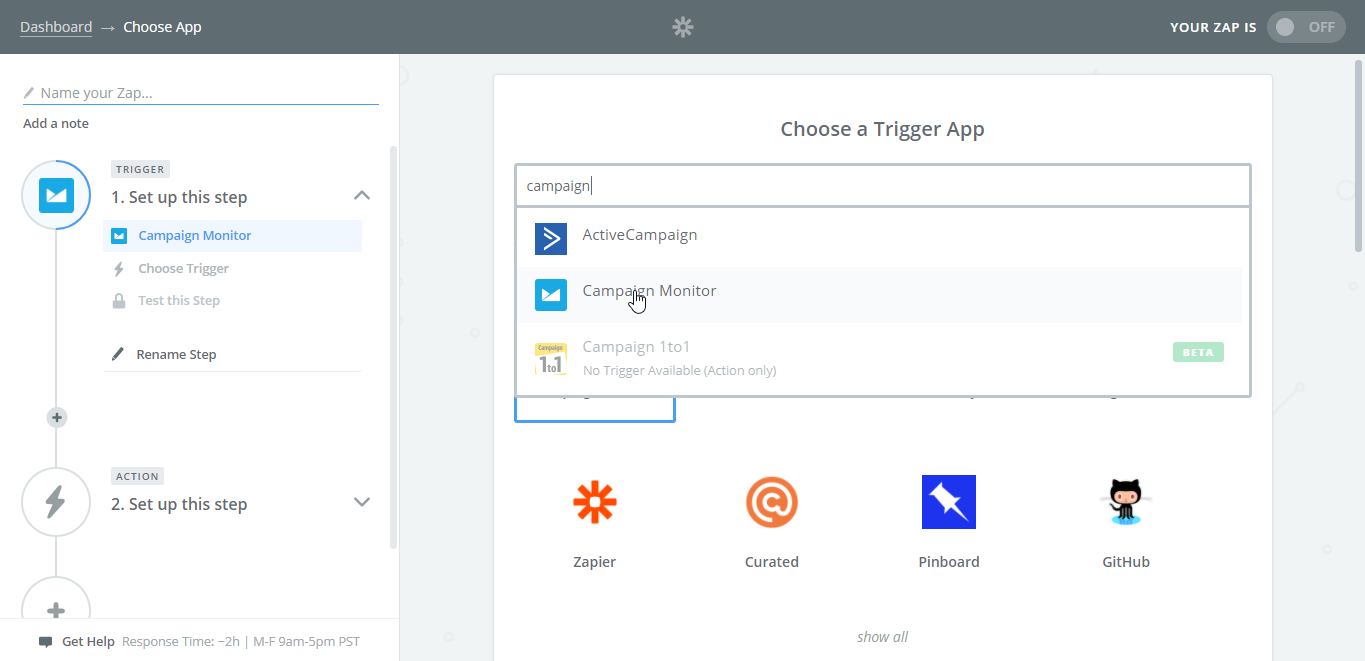
Task: Click the pencil icon beside Rename Step
Action: pyautogui.click(x=118, y=354)
